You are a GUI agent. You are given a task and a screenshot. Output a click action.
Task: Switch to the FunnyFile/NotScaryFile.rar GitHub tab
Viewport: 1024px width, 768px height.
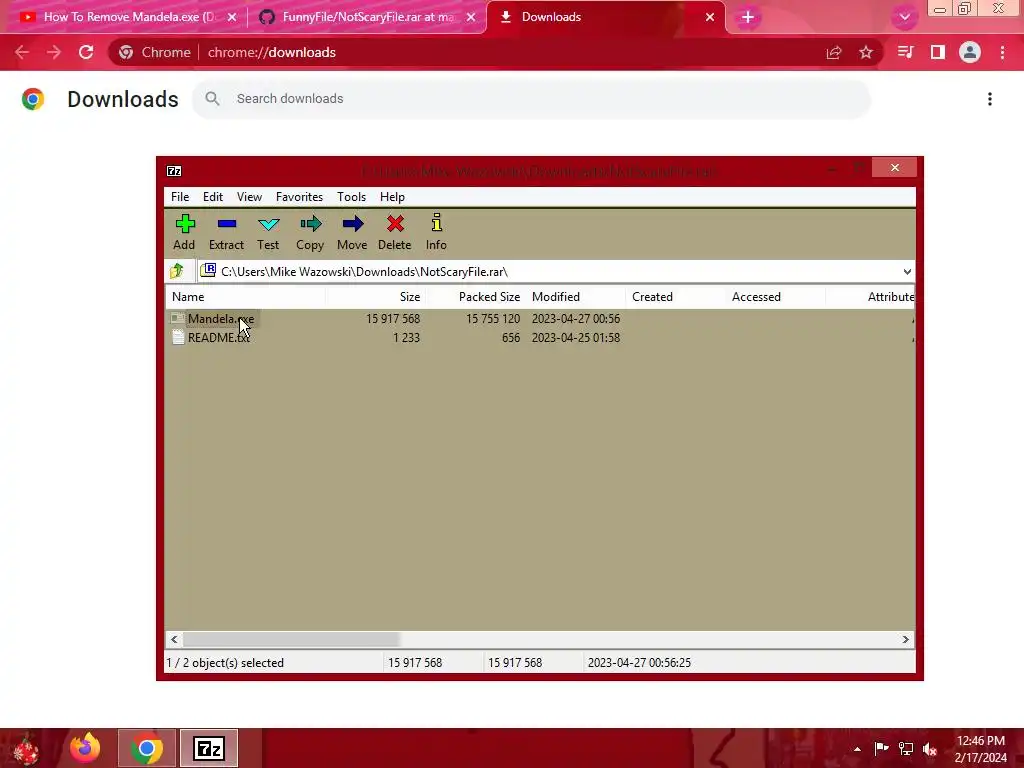(368, 17)
